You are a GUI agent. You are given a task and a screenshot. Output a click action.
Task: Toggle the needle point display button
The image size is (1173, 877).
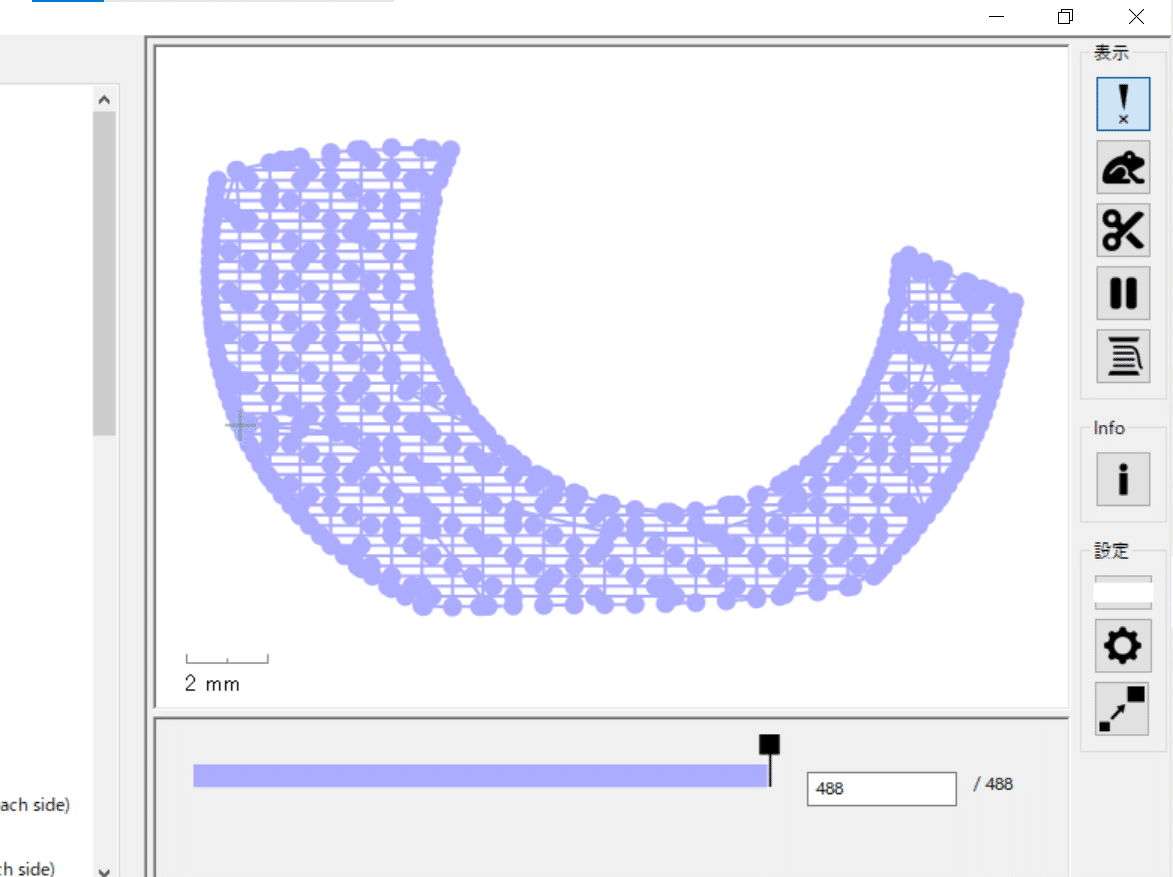[x=1123, y=104]
